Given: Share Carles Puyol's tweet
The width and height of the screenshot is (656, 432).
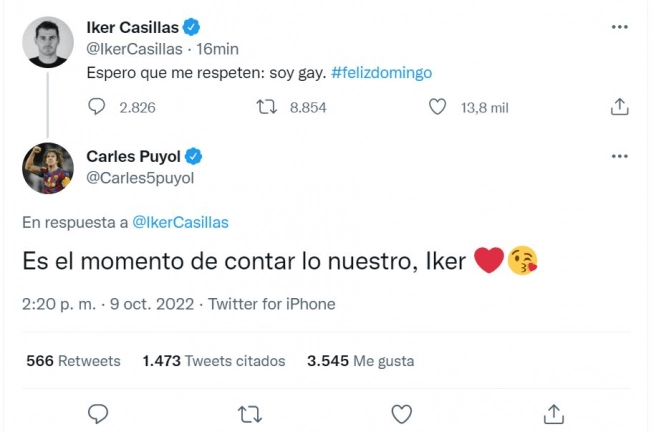Looking at the screenshot, I should click(554, 414).
